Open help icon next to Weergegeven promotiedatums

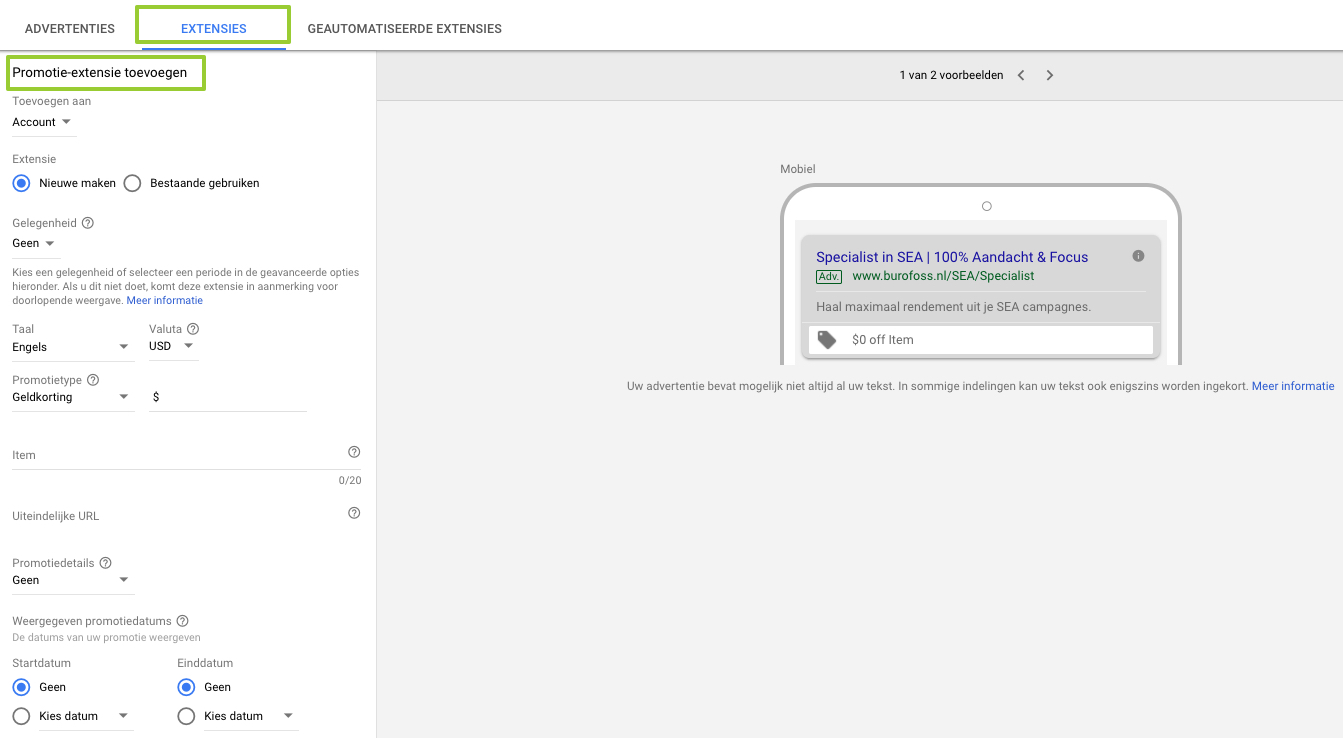pyautogui.click(x=183, y=621)
